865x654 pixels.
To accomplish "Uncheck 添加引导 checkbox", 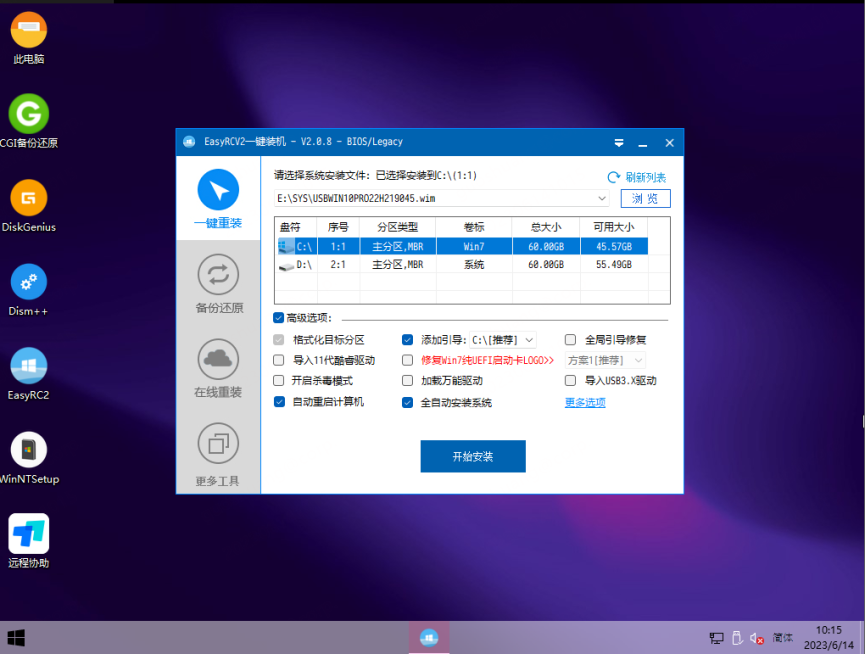I will click(x=408, y=340).
